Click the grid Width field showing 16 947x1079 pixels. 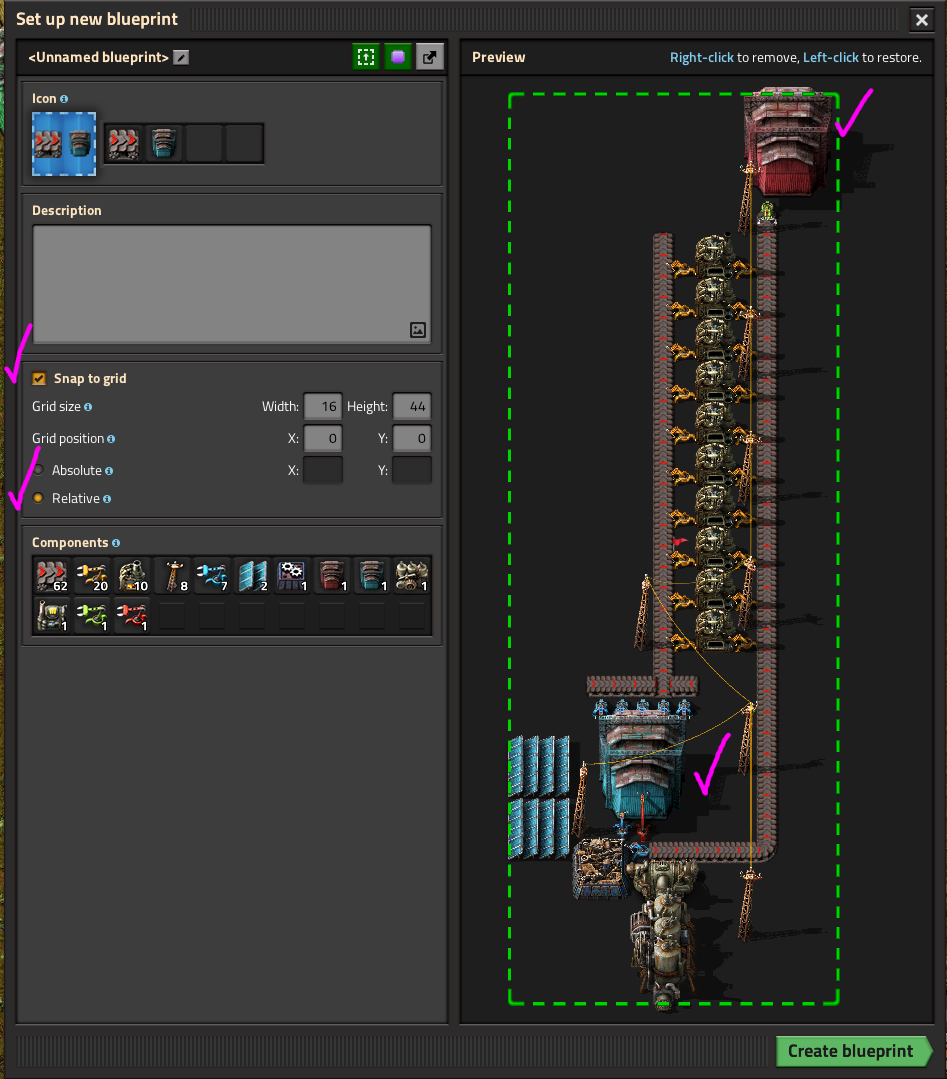tap(323, 407)
